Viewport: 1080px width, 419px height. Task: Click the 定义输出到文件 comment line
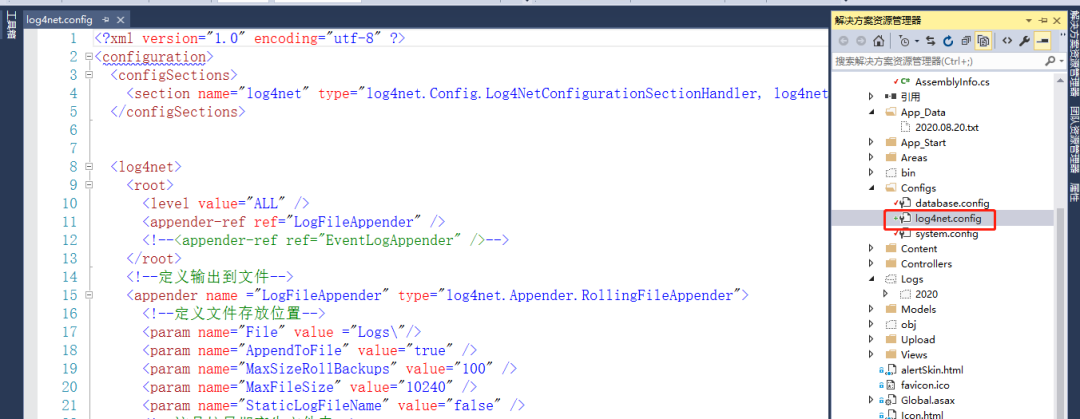pos(210,276)
